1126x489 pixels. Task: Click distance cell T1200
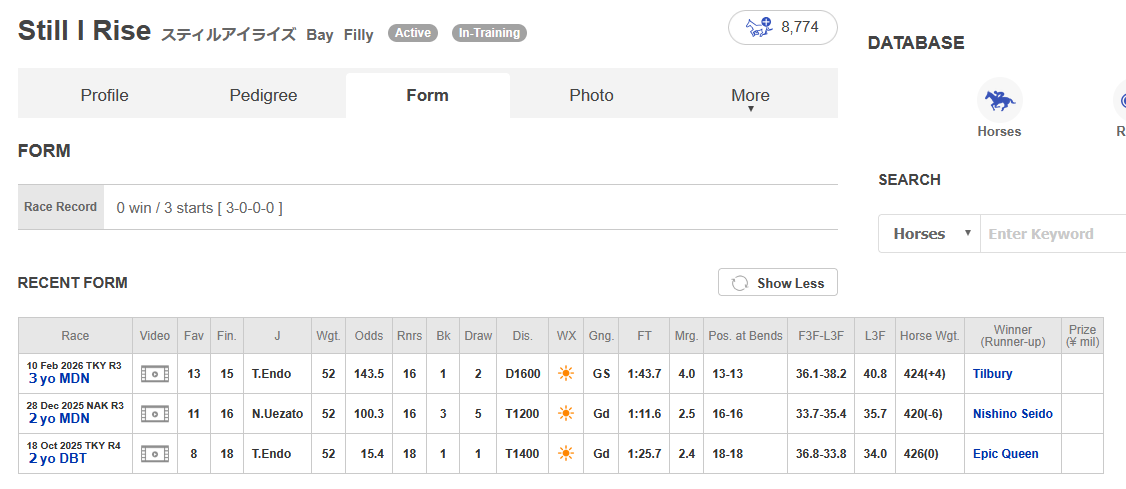click(x=522, y=414)
